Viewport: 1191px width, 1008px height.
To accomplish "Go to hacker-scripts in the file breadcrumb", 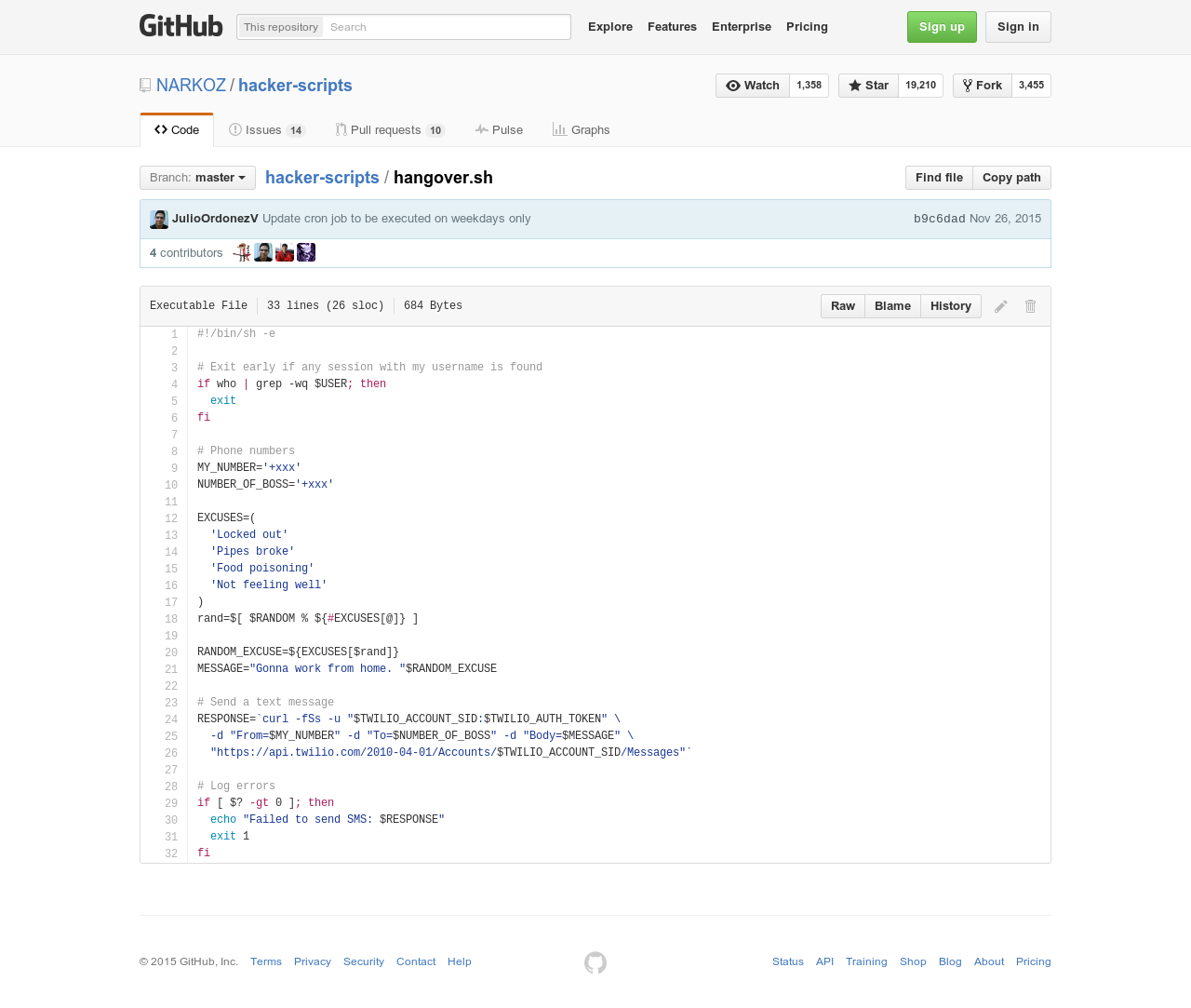I will click(x=322, y=178).
